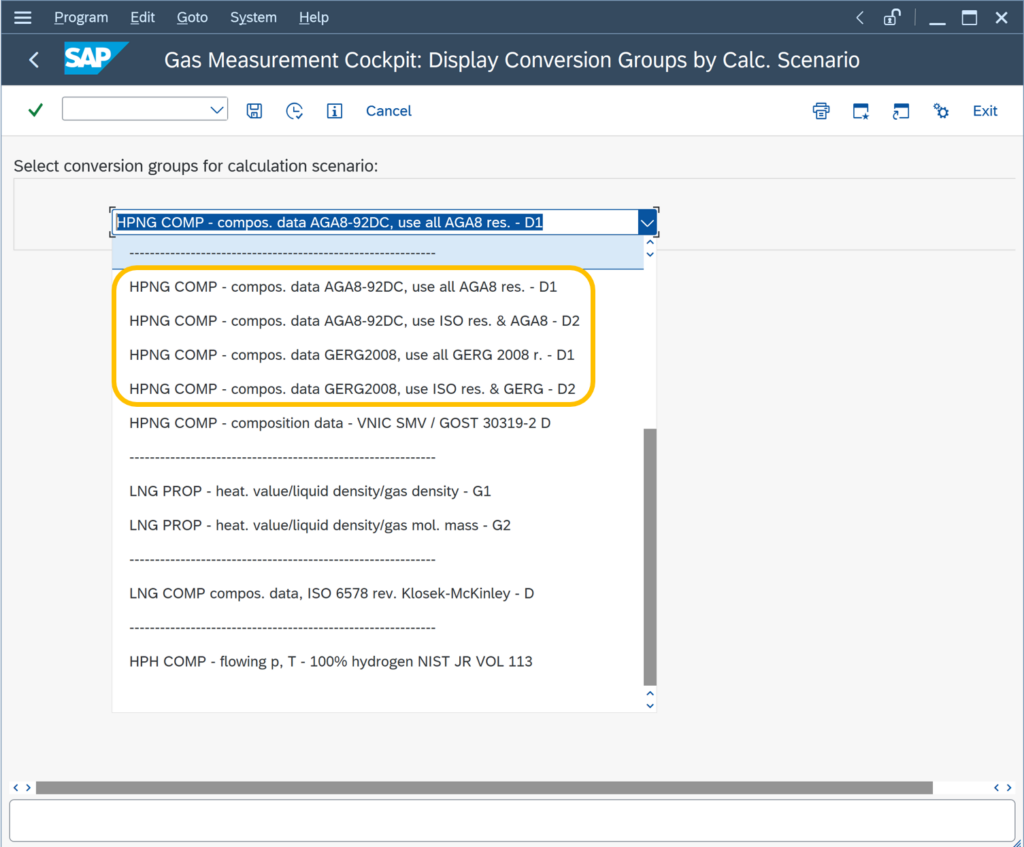The image size is (1024, 847).
Task: Open the Goto menu
Action: pos(192,18)
